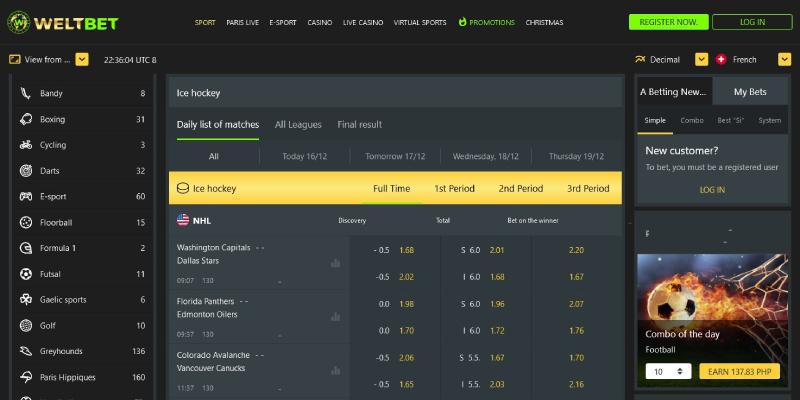This screenshot has height=400, width=800.
Task: Open statistics icon for Washington Capitals match
Action: (335, 263)
